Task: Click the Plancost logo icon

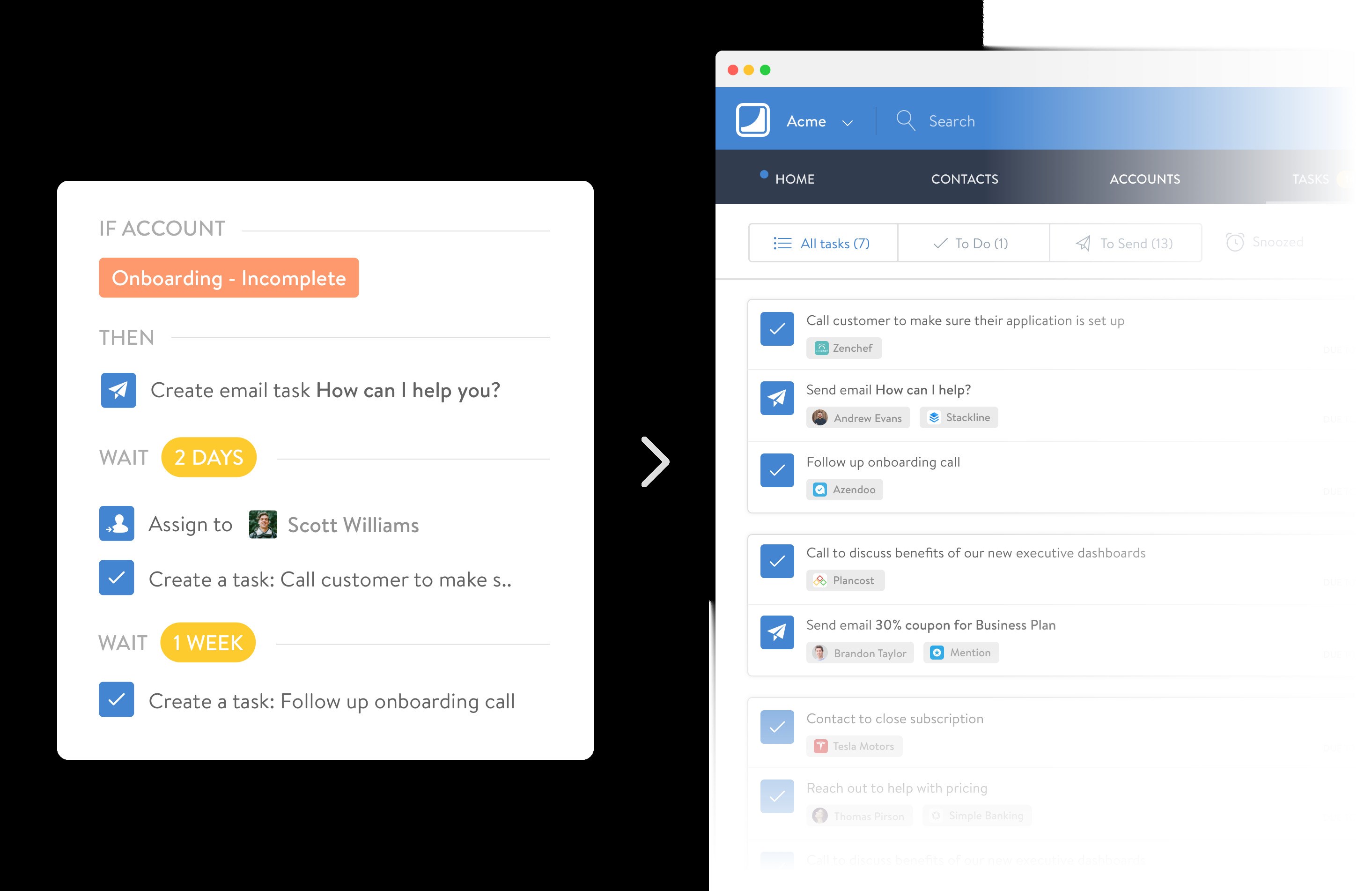Action: coord(820,581)
